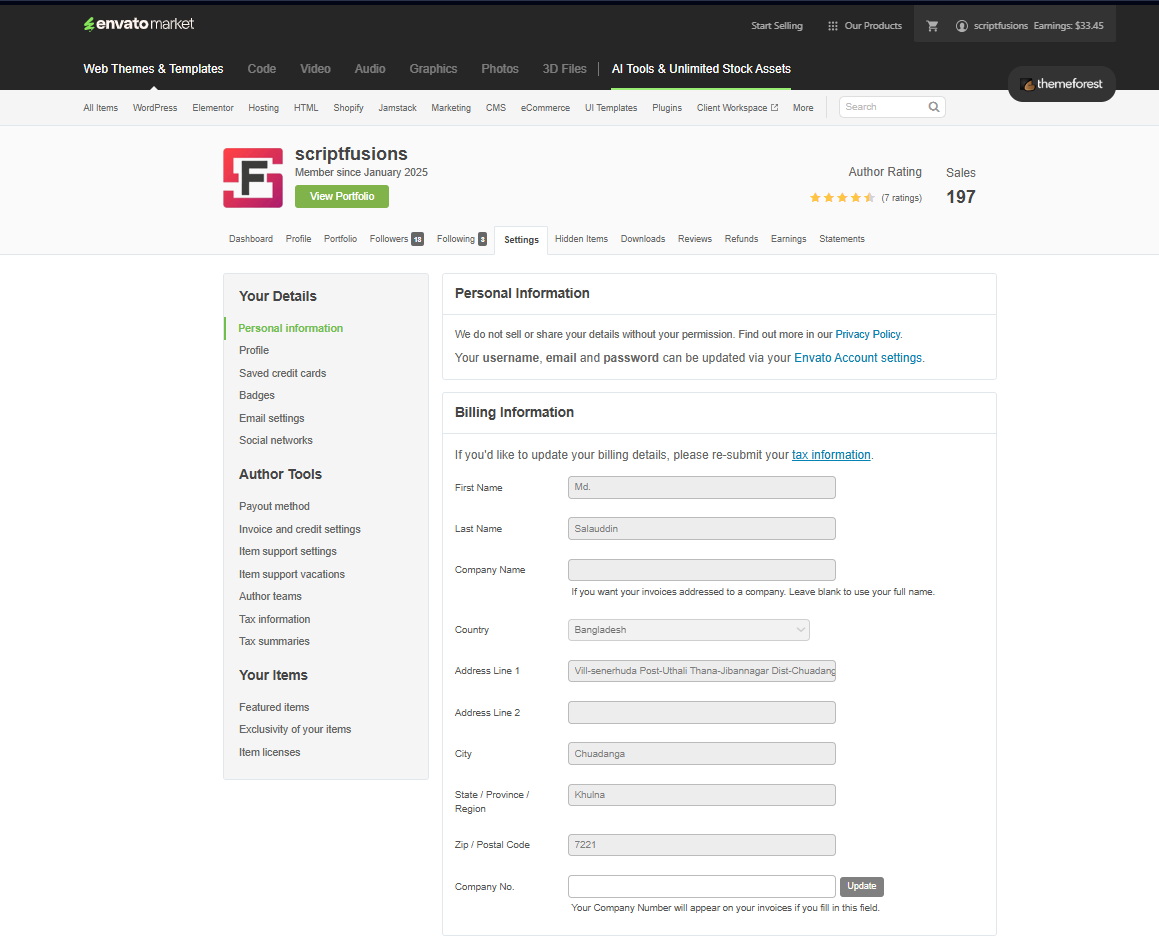The width and height of the screenshot is (1159, 952).
Task: Open Invoice and credit settings
Action: [299, 529]
